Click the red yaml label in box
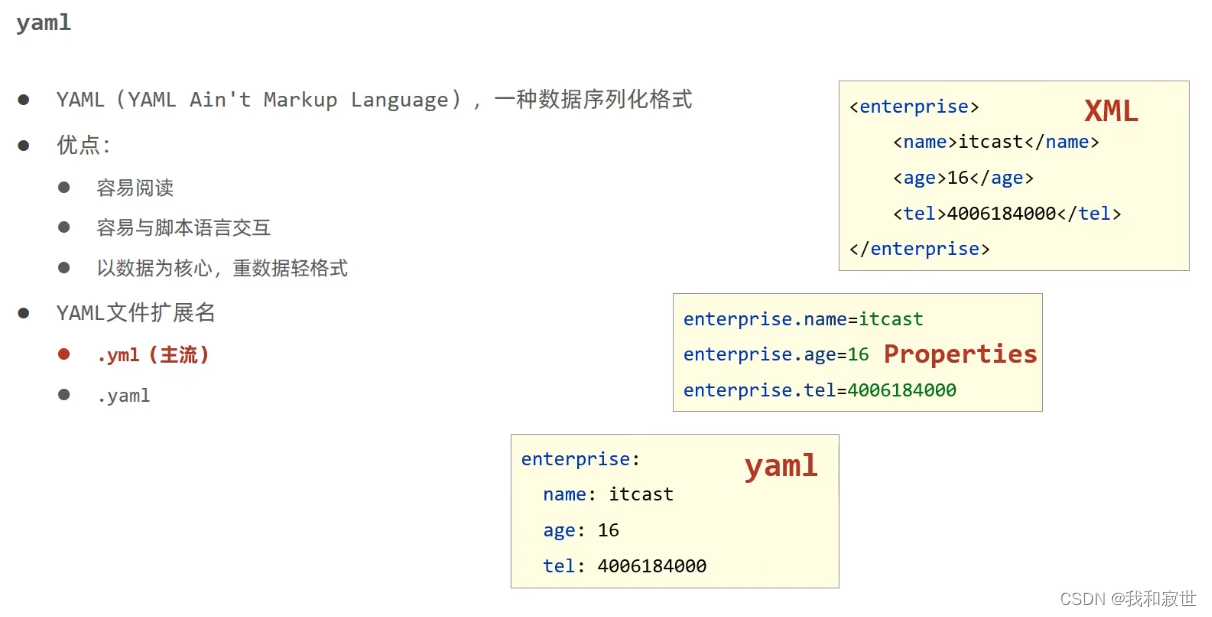Screen dimensions: 1212x617 click(781, 466)
